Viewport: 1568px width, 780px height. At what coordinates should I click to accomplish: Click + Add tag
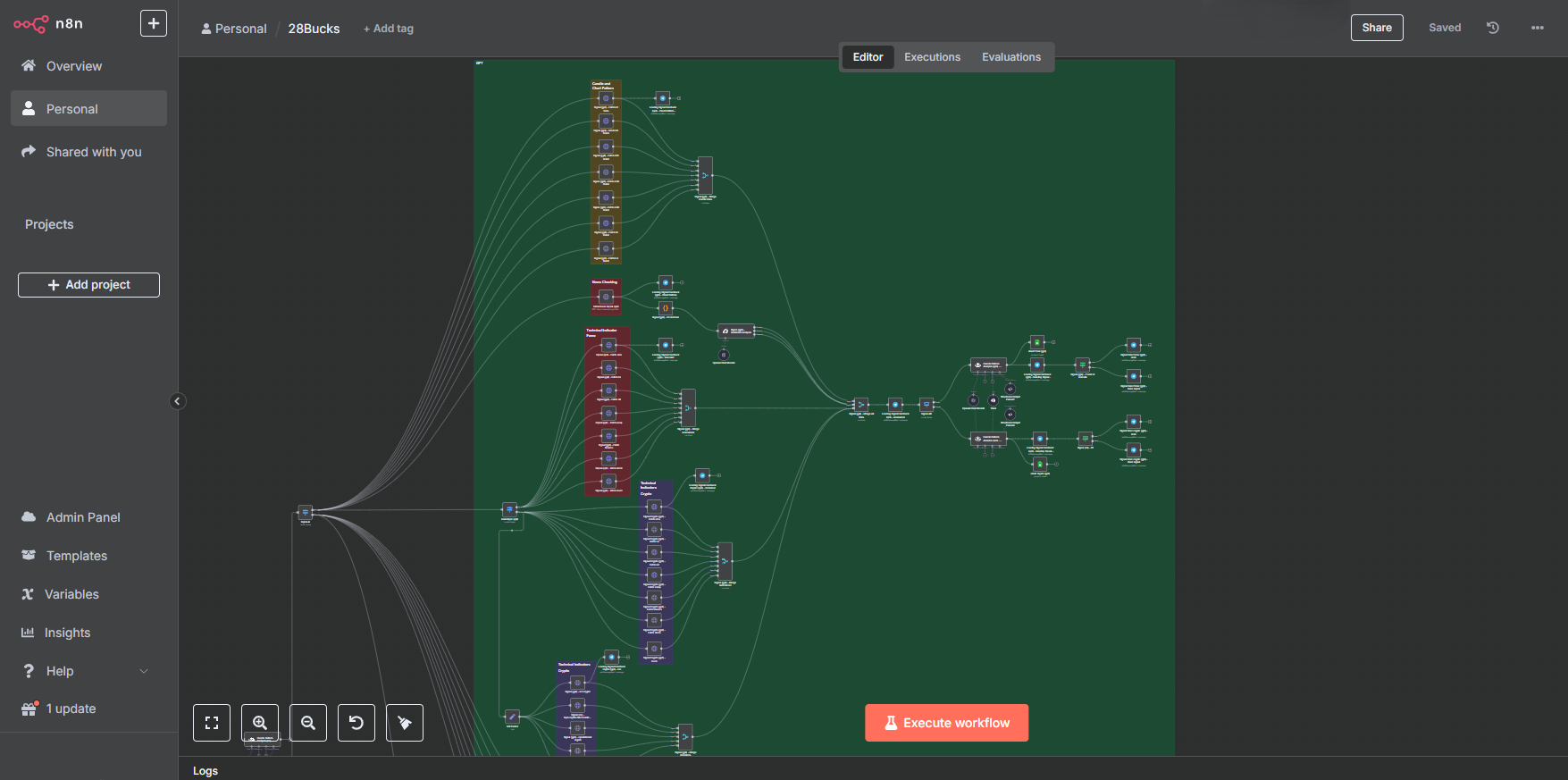pyautogui.click(x=389, y=29)
